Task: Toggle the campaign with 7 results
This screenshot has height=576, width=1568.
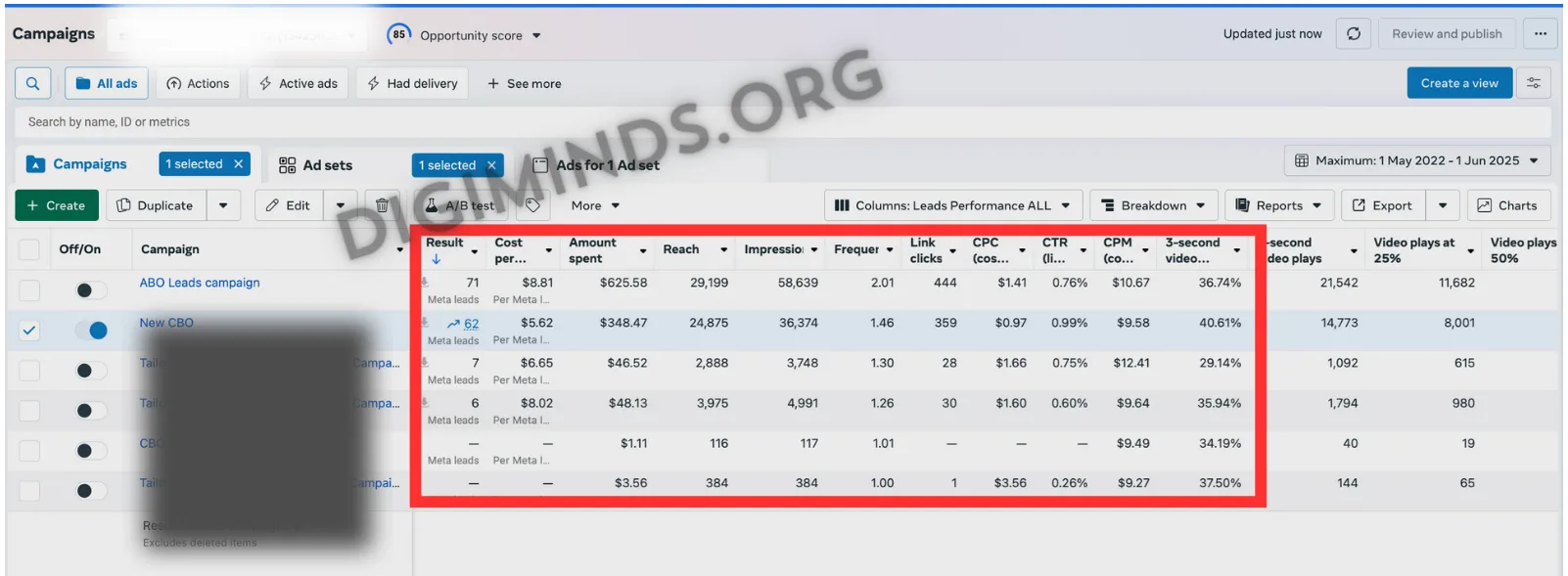Action: (90, 371)
